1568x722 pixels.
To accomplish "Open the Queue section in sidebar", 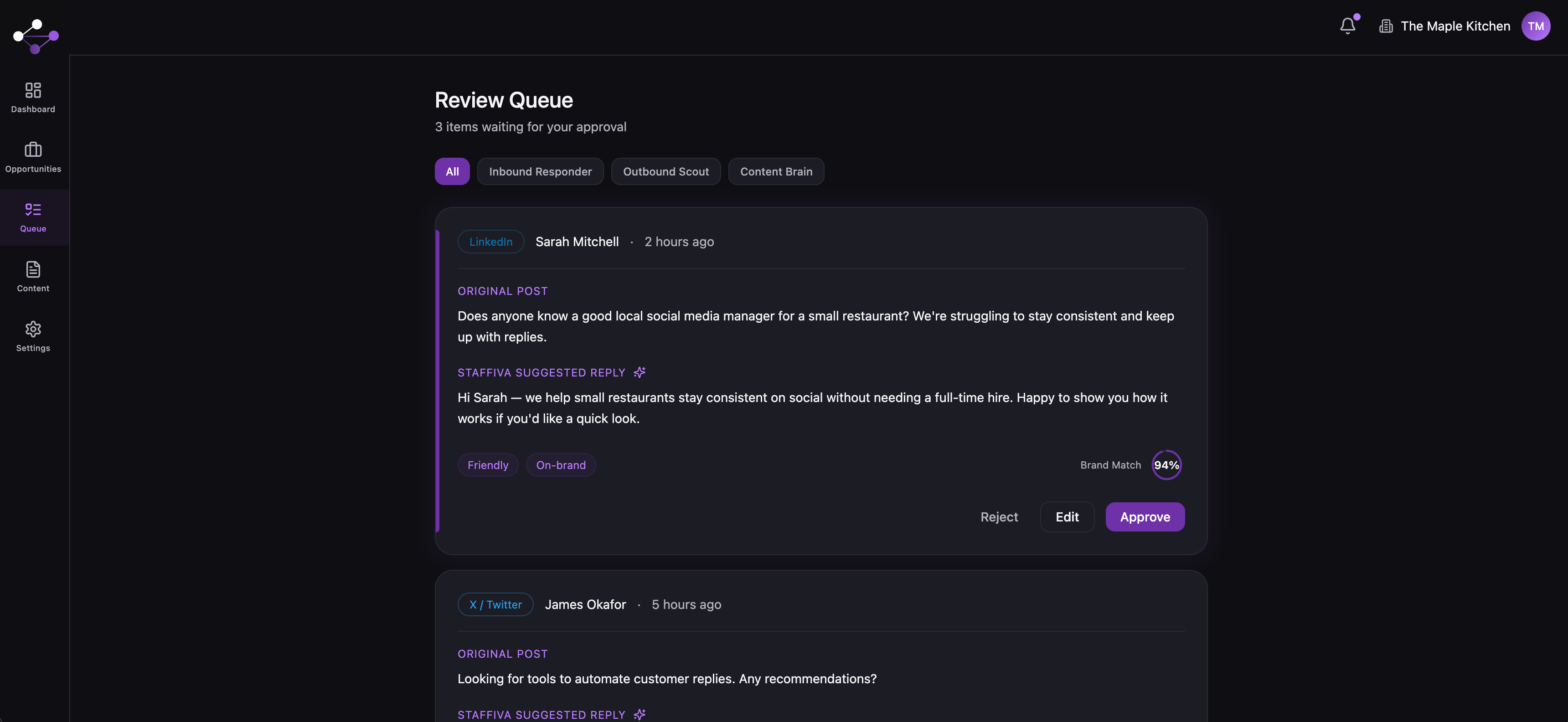I will tap(33, 217).
